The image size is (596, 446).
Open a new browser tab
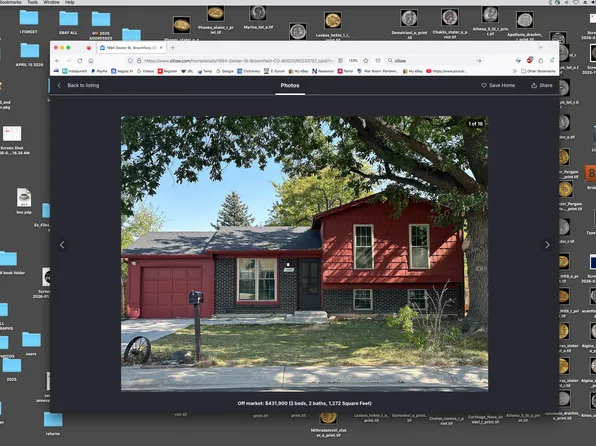pos(173,48)
